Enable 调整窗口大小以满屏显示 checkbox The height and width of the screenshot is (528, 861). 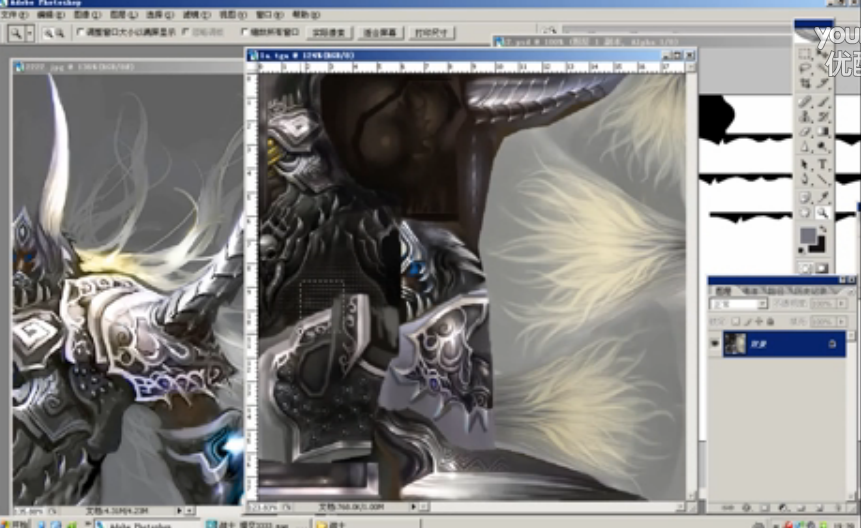pyautogui.click(x=81, y=32)
